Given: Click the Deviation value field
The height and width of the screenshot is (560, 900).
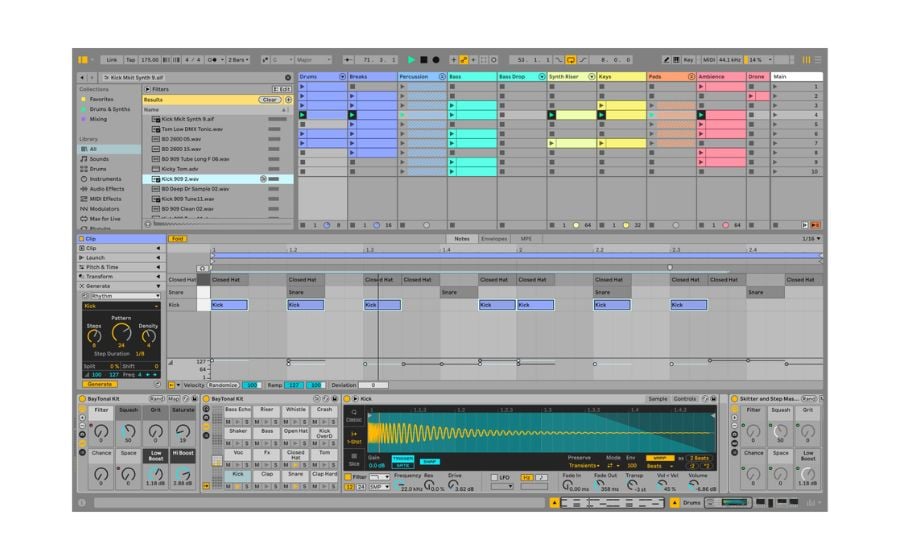Looking at the screenshot, I should point(373,385).
